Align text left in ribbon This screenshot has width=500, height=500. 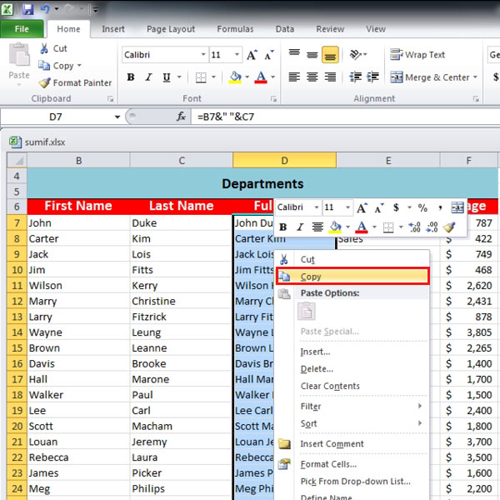(x=294, y=77)
